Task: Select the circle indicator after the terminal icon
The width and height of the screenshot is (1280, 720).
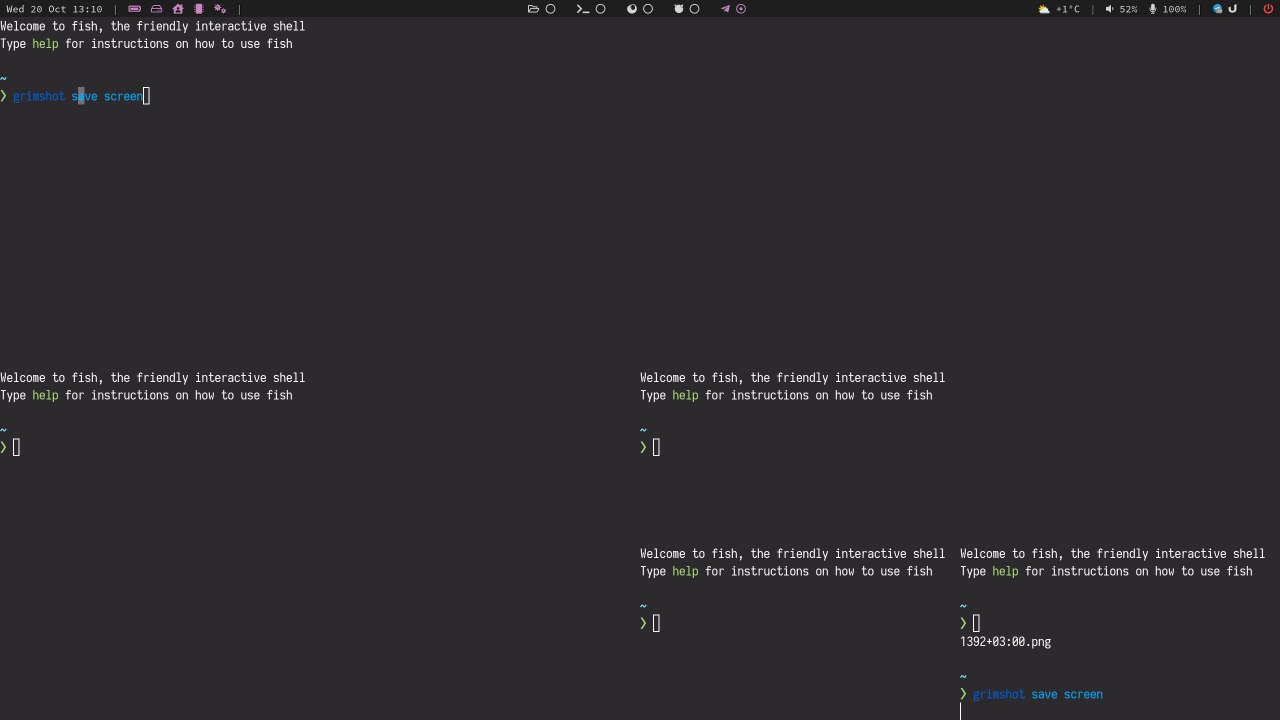Action: click(600, 9)
